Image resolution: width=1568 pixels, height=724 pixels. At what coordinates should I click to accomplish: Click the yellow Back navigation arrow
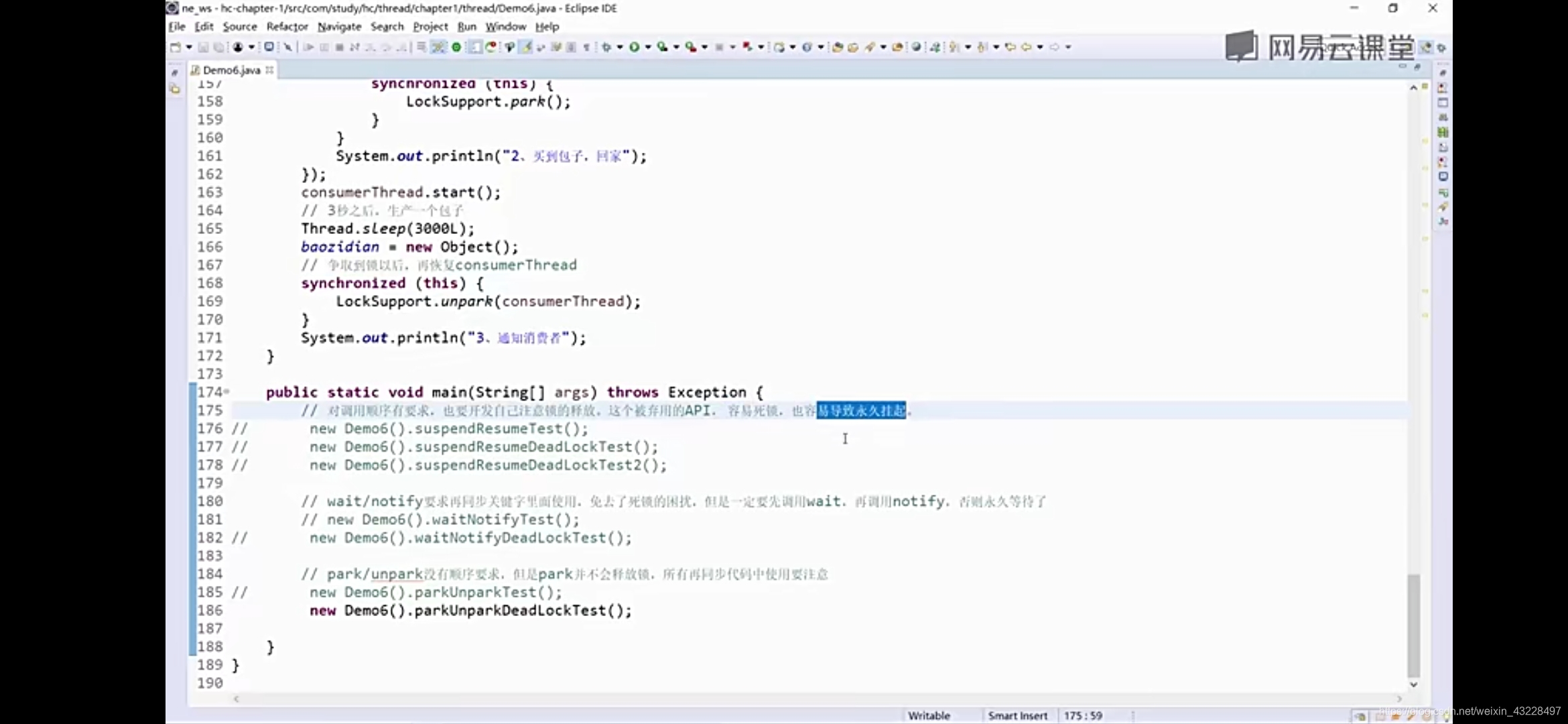coord(1027,47)
